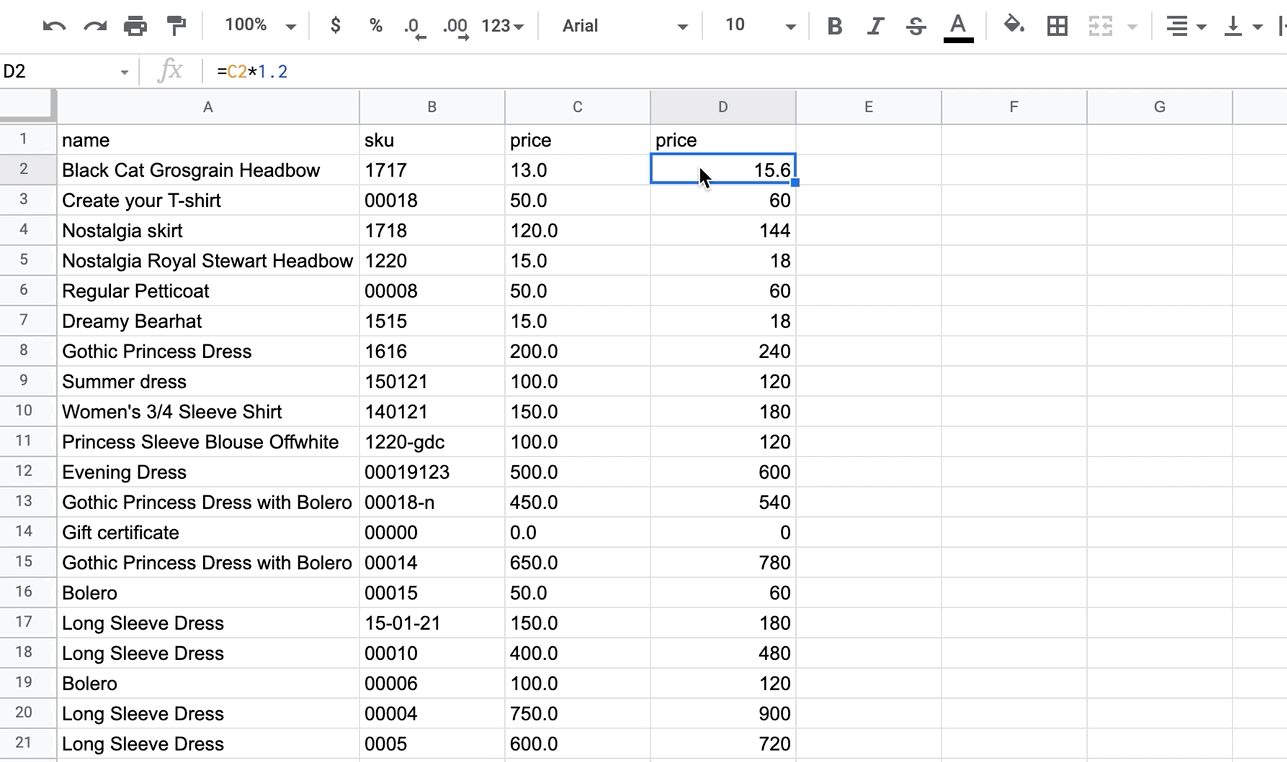The image size is (1287, 762).
Task: Click computed price cell '240'
Action: point(723,351)
